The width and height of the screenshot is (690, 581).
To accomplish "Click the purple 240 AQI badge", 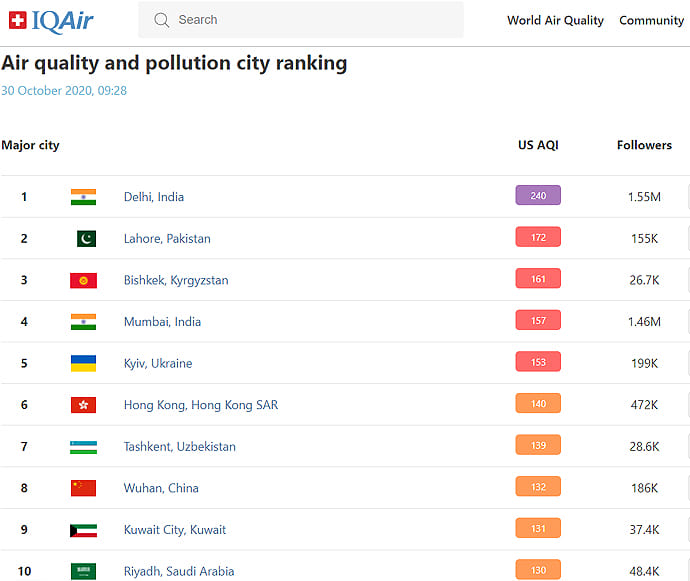I will pyautogui.click(x=538, y=196).
